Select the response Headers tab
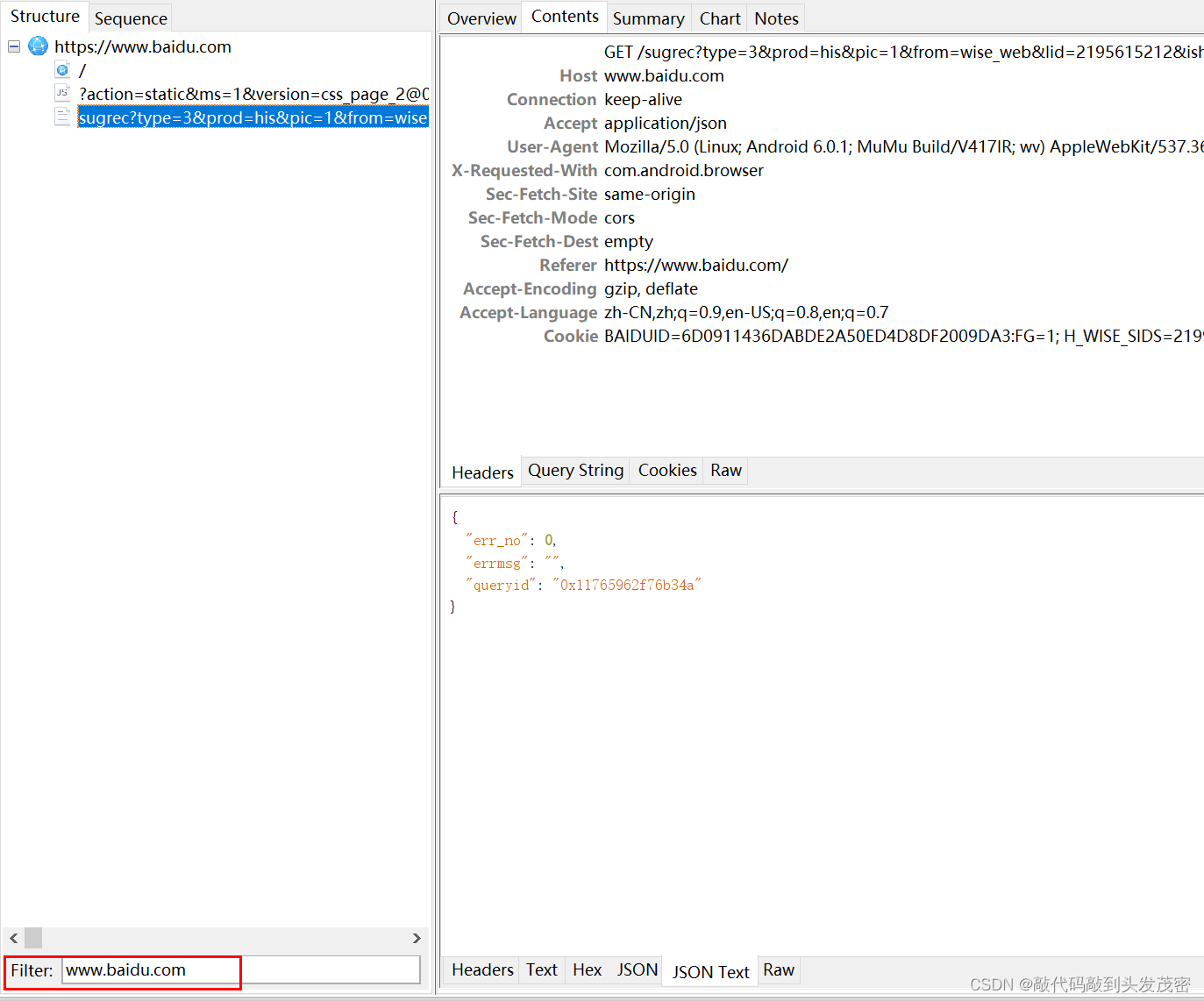The image size is (1204, 1001). point(482,969)
